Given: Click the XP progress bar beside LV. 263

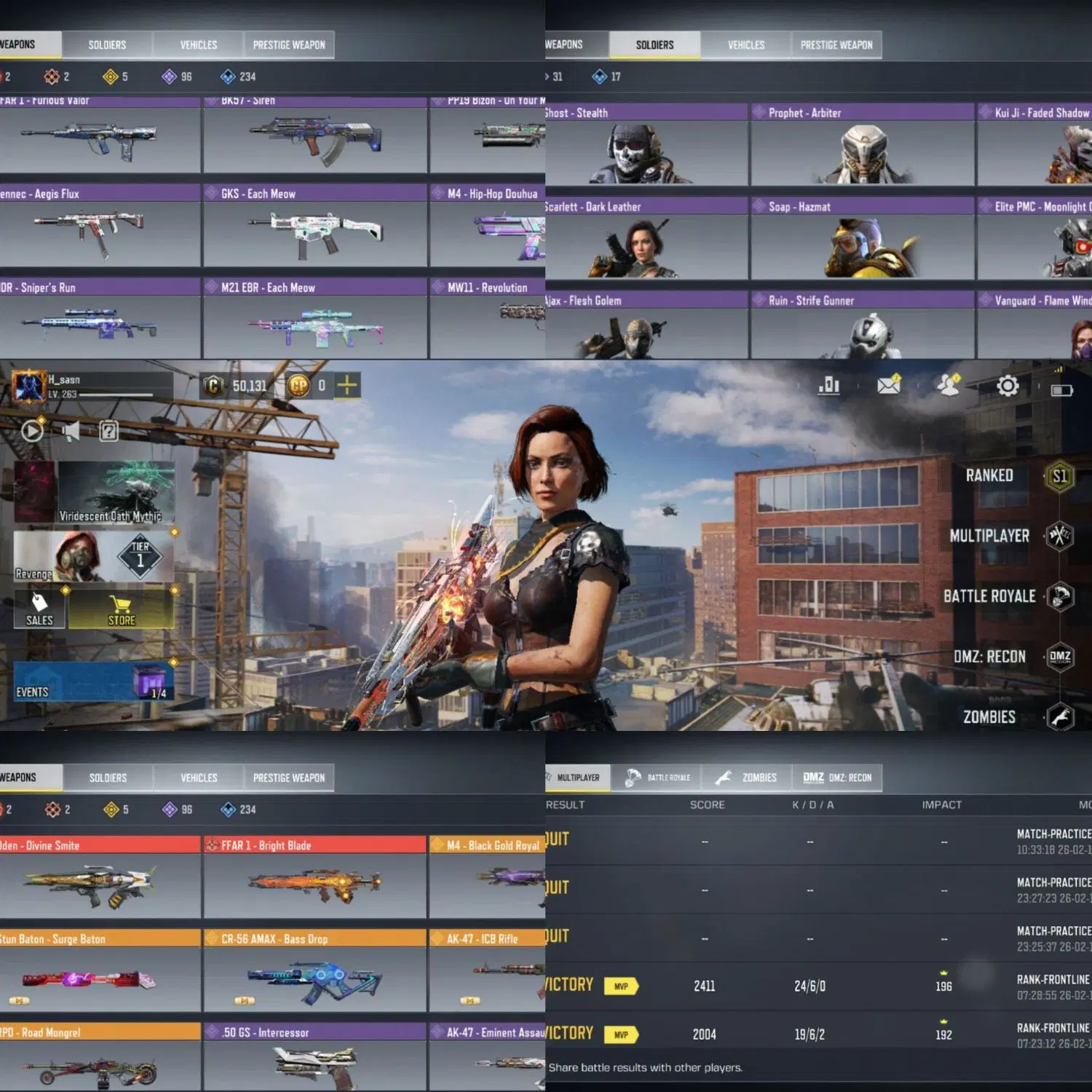Looking at the screenshot, I should tap(116, 395).
